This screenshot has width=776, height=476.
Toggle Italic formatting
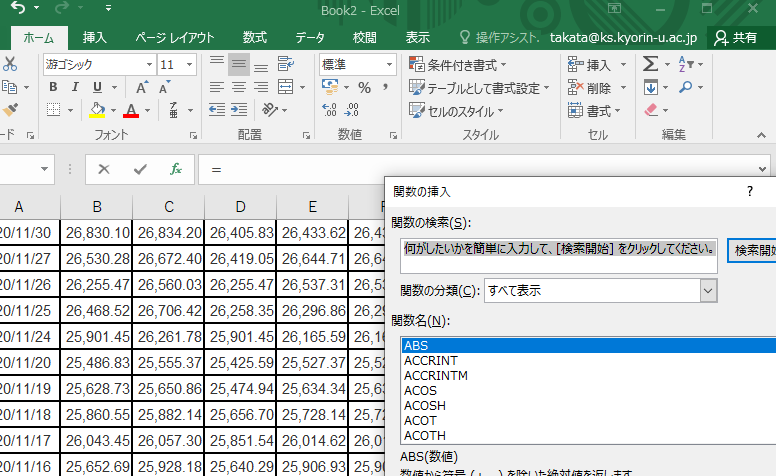pyautogui.click(x=75, y=87)
